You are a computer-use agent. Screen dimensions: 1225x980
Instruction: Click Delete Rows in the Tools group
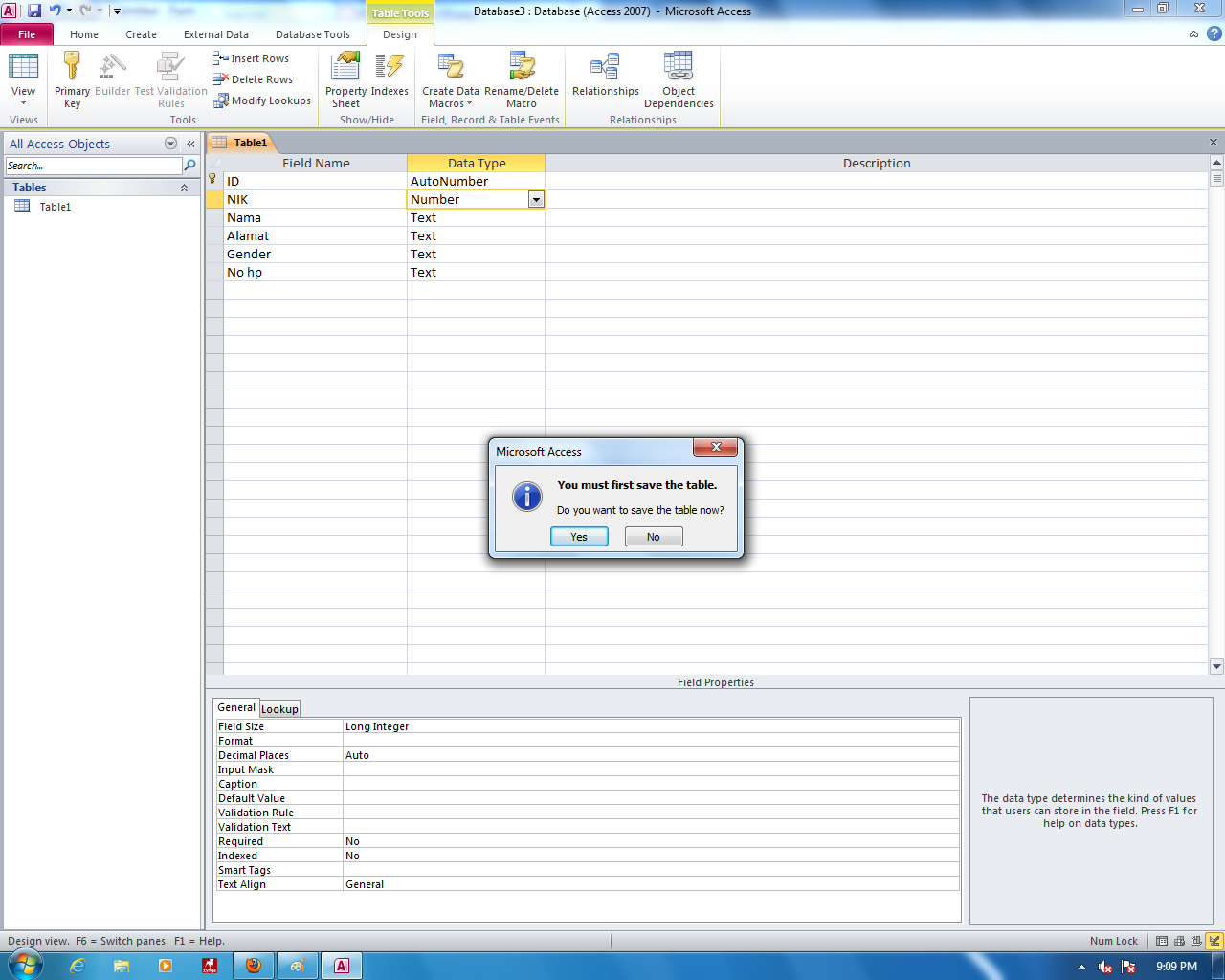coord(253,79)
